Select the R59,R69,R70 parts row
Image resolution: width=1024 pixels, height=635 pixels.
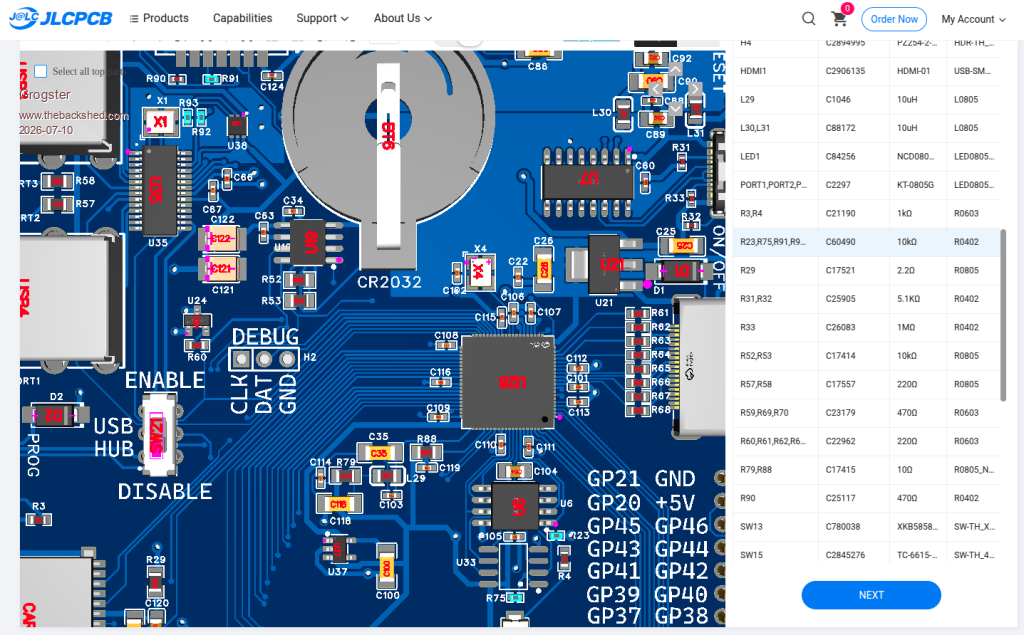[867, 412]
